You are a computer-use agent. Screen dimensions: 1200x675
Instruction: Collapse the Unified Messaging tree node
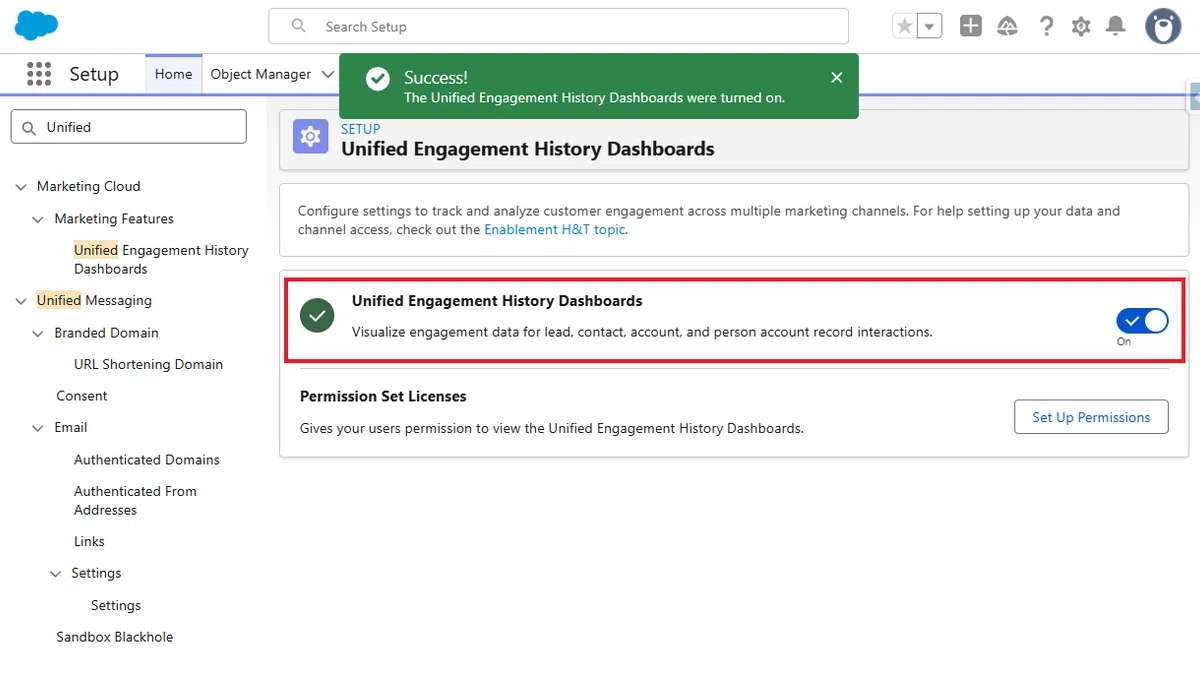(x=21, y=301)
